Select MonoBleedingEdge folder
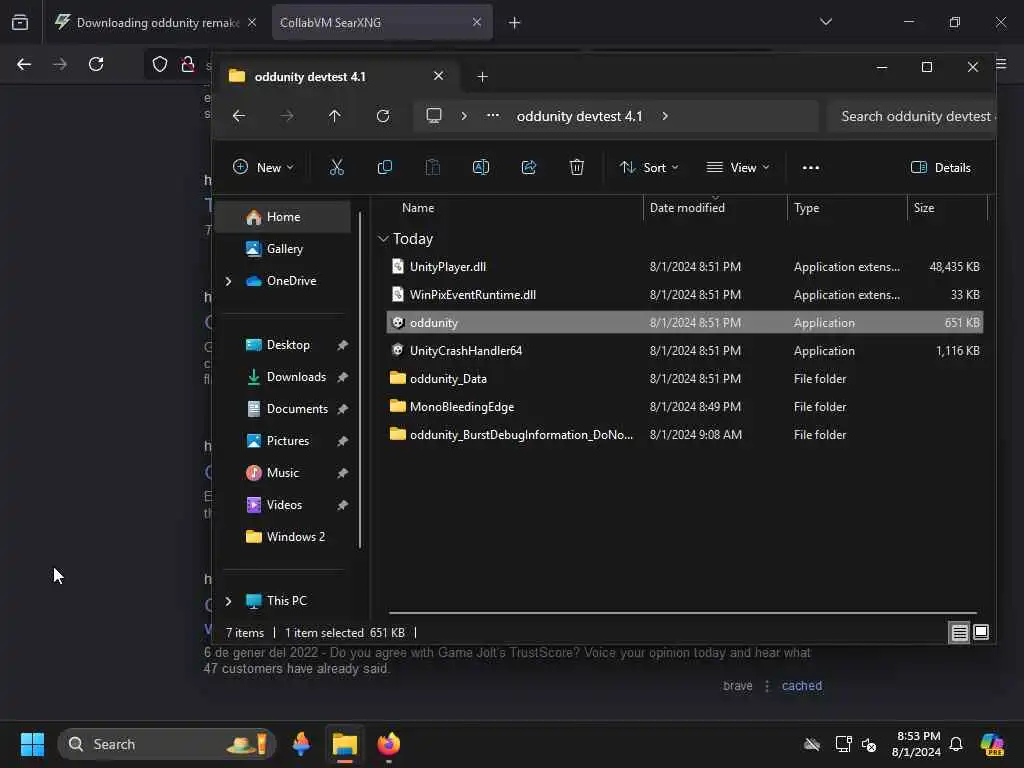The width and height of the screenshot is (1024, 768). (x=684, y=407)
